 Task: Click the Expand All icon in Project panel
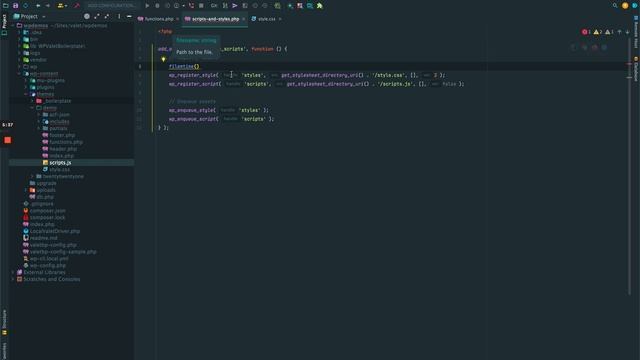(97, 16)
